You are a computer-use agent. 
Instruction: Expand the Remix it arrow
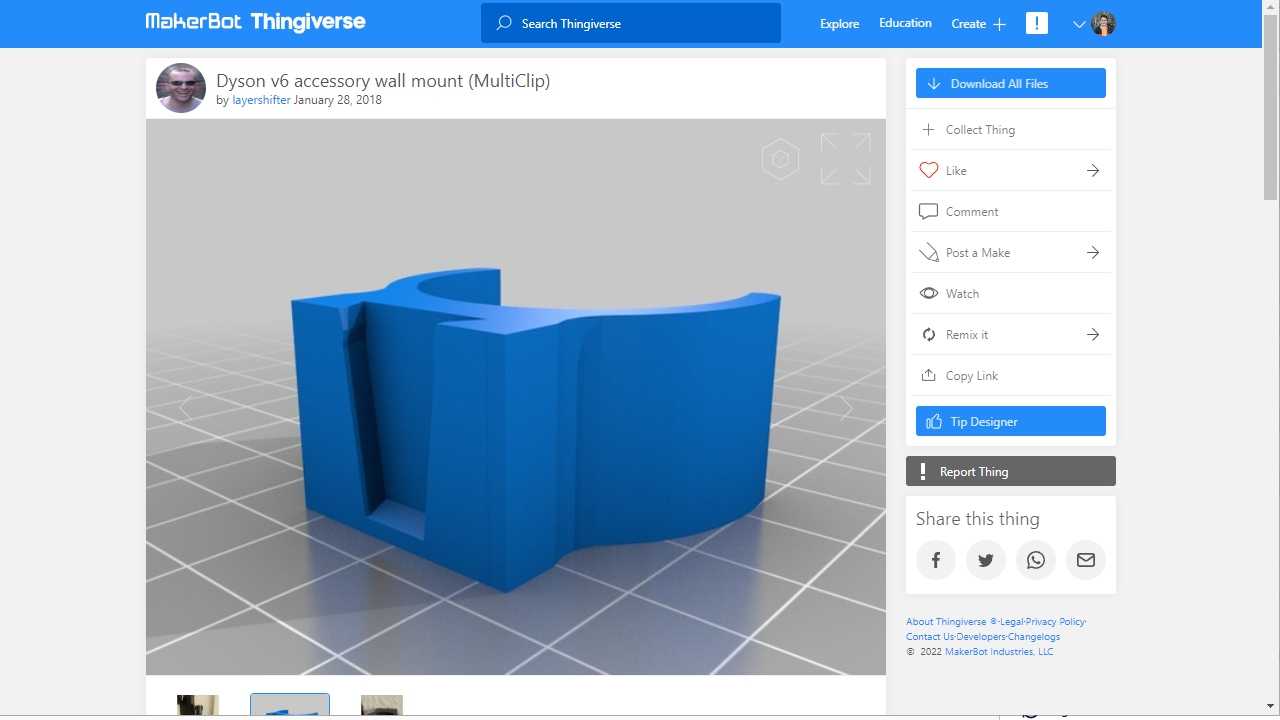1093,335
